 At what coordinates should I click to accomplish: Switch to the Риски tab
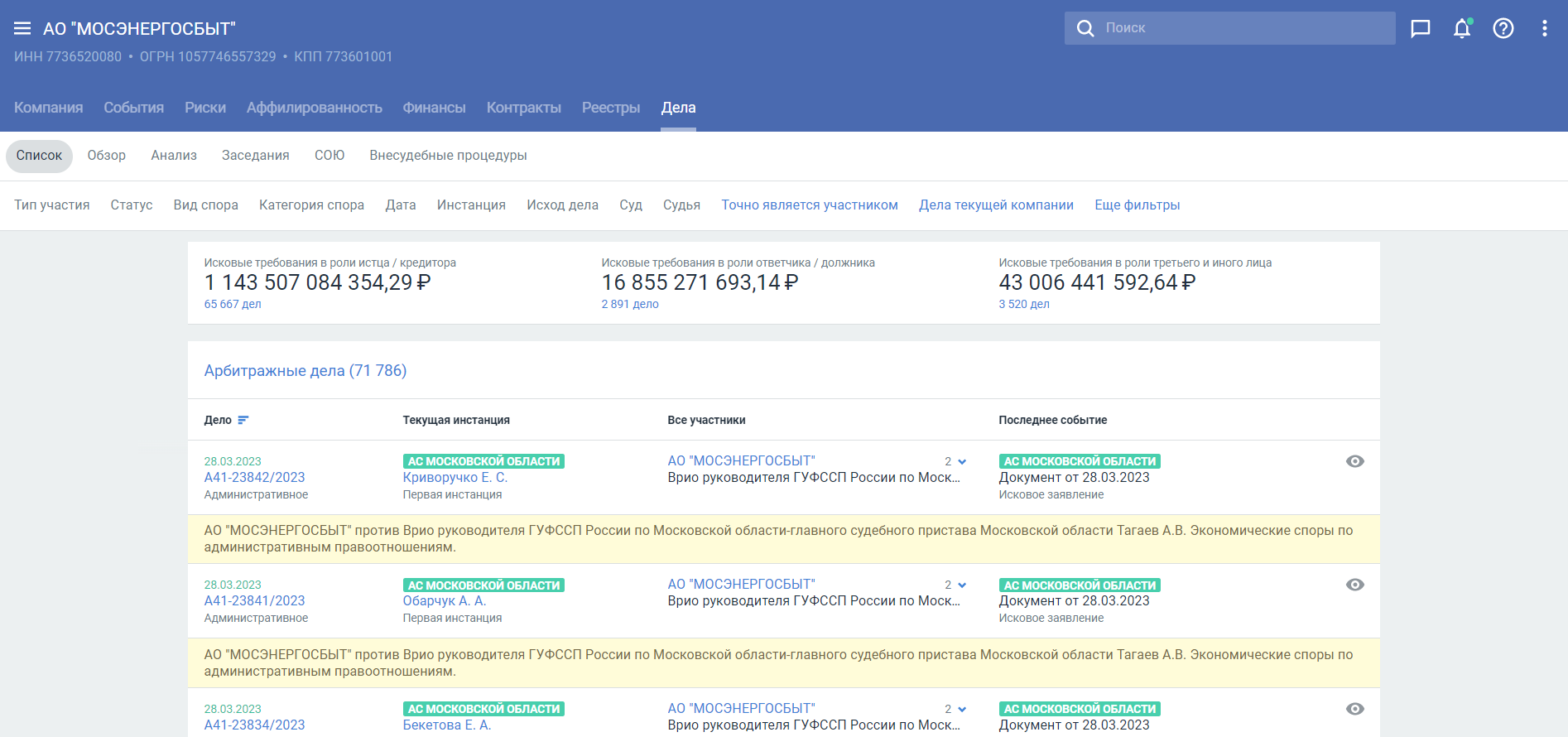click(x=205, y=108)
